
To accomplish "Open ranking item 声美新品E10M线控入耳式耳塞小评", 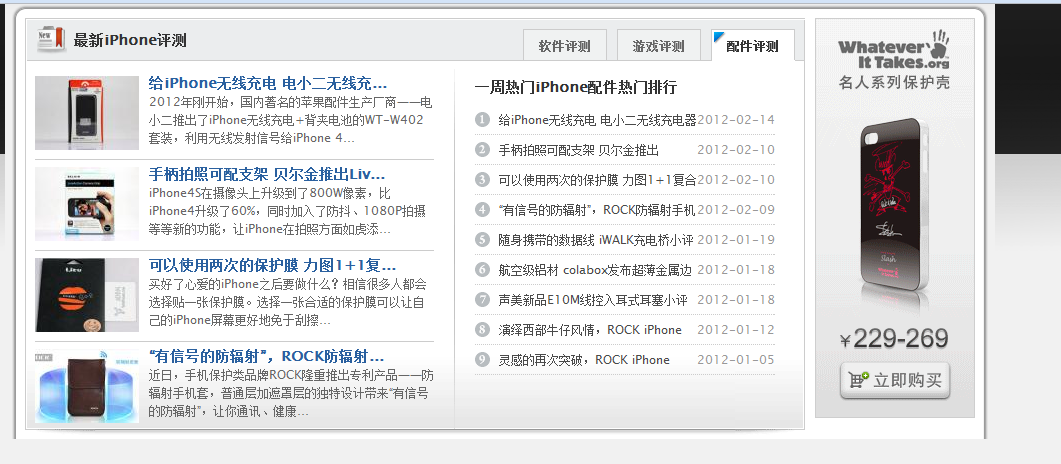I will (593, 299).
